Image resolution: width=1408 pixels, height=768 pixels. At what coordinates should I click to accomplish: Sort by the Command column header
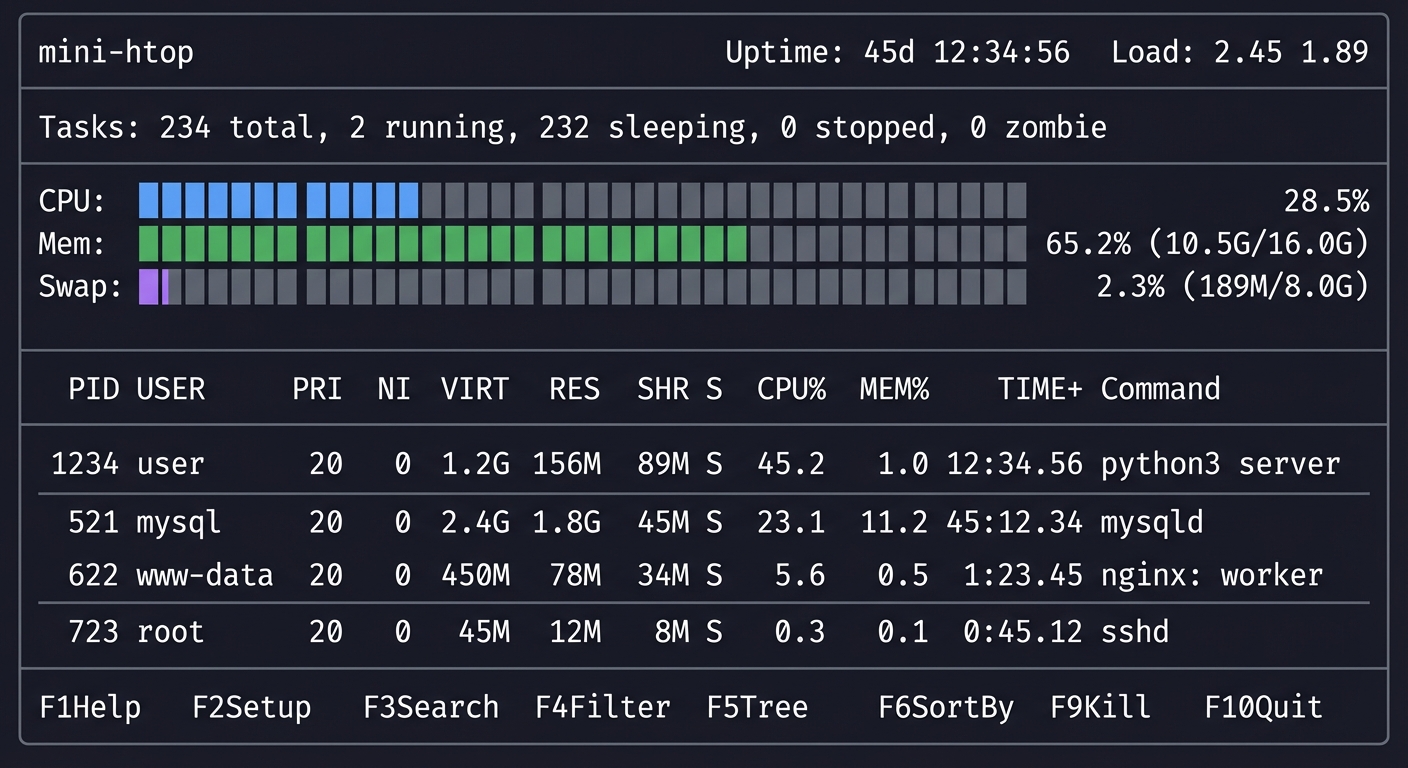1160,389
